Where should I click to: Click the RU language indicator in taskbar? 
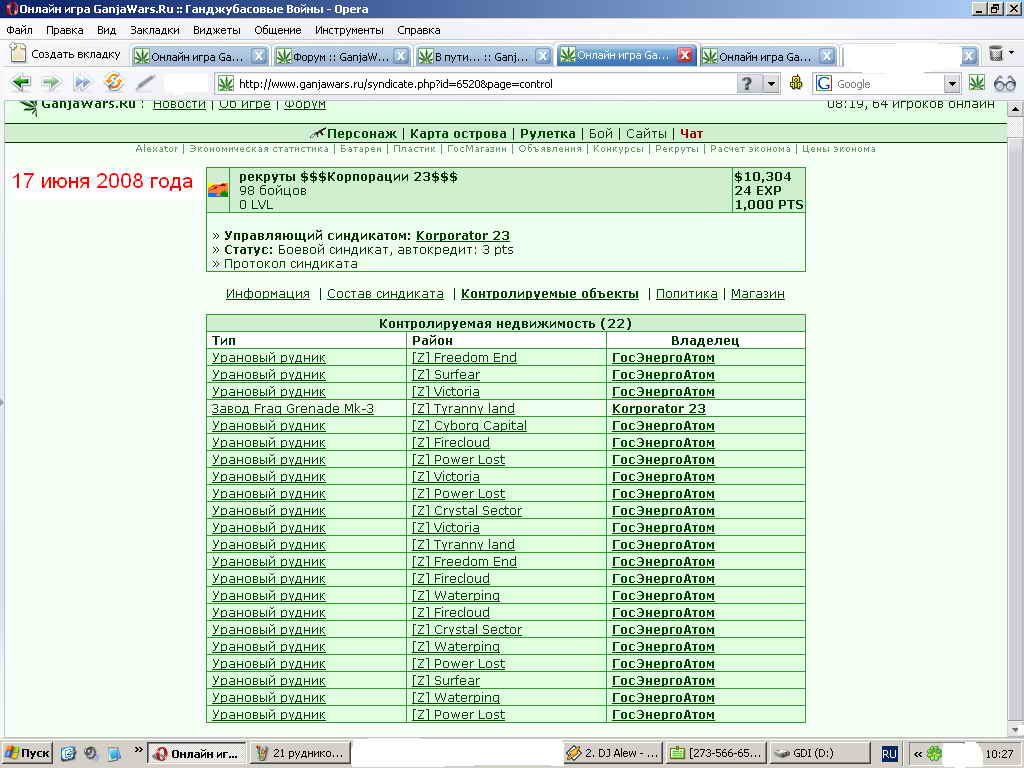coord(889,753)
